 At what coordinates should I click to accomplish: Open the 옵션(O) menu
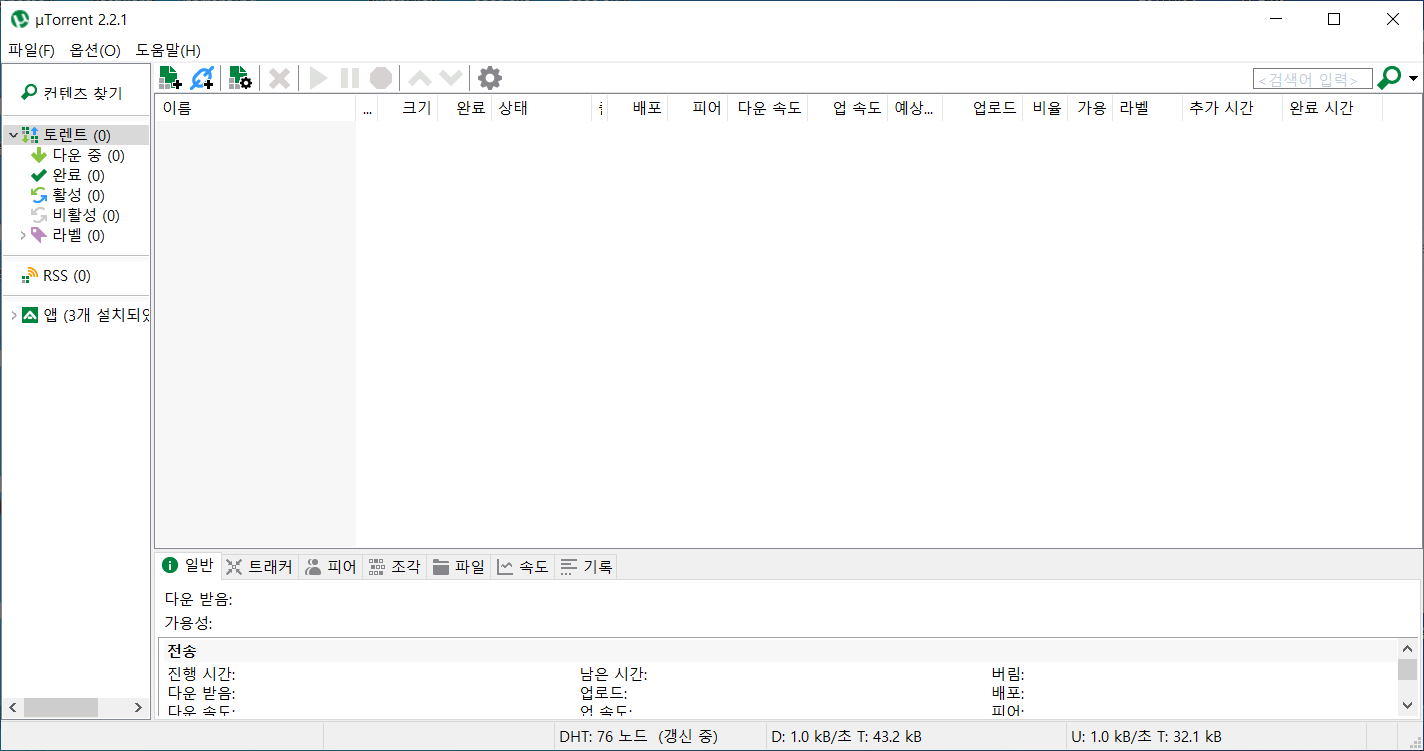click(x=95, y=50)
